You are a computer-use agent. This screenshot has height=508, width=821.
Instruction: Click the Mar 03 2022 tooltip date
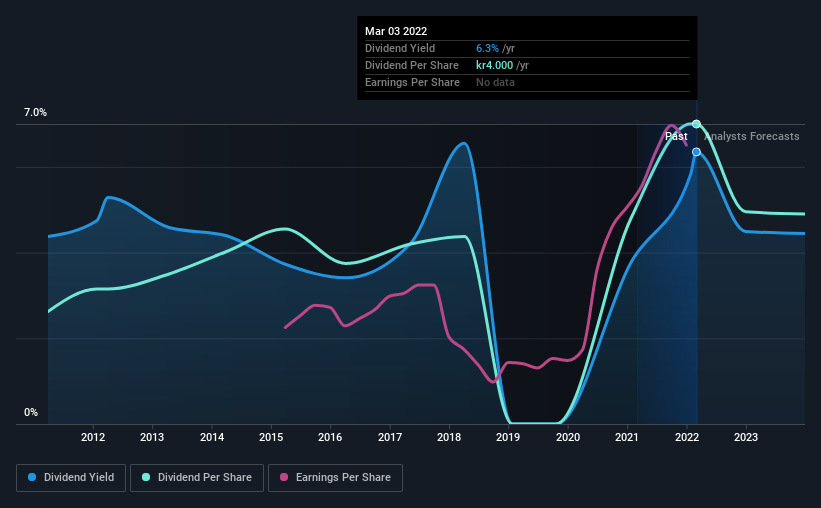[x=396, y=31]
